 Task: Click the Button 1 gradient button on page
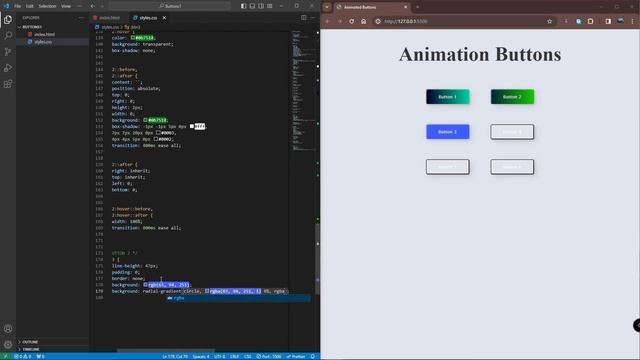[448, 97]
